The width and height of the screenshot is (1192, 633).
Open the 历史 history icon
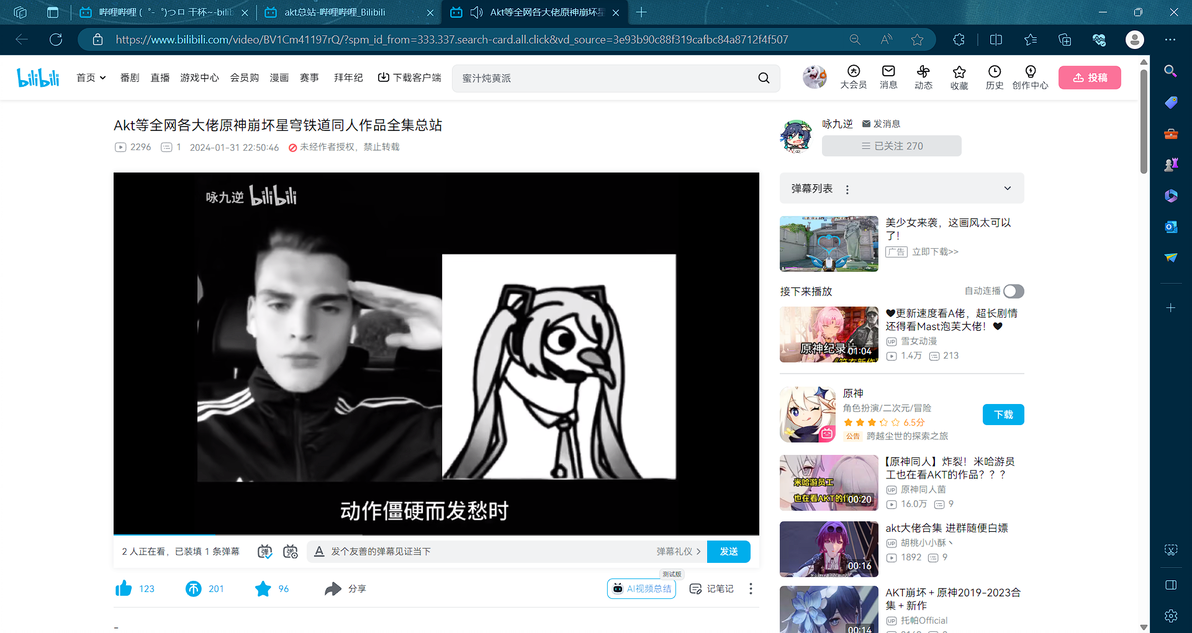[x=994, y=77]
